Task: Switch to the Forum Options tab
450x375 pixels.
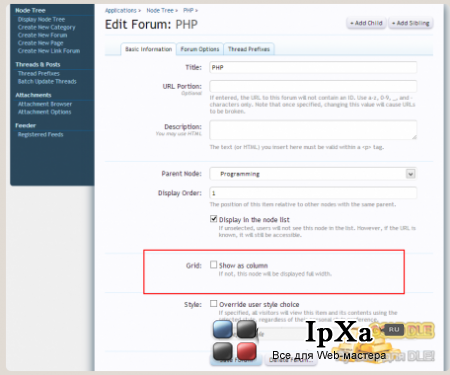Action: coord(200,49)
